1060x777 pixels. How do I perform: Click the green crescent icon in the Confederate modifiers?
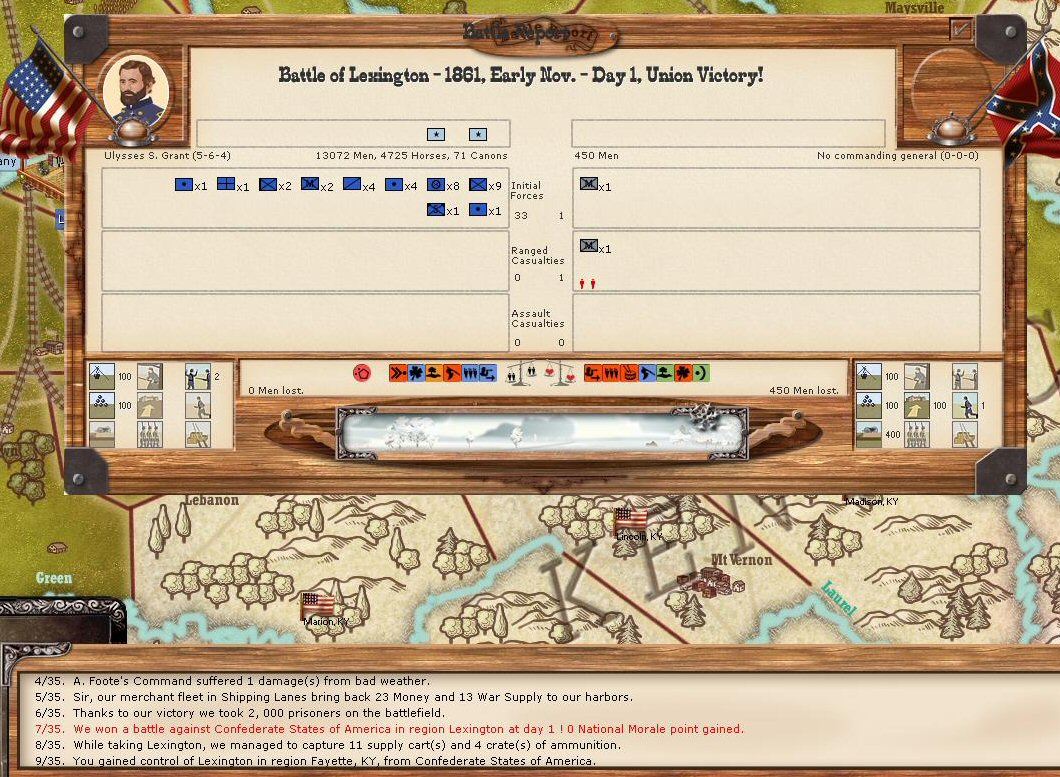(702, 373)
